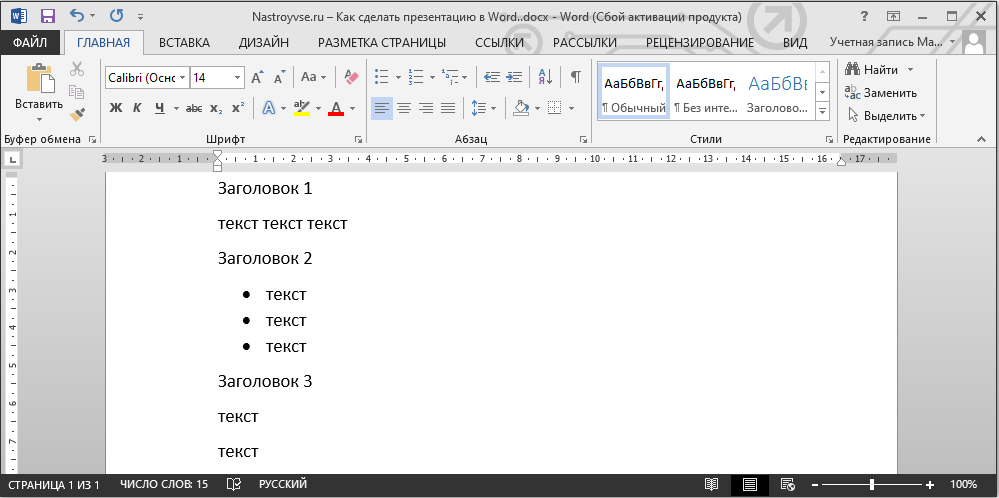Justify the paragraph text
Viewport: 999px width, 498px height.
click(x=449, y=109)
